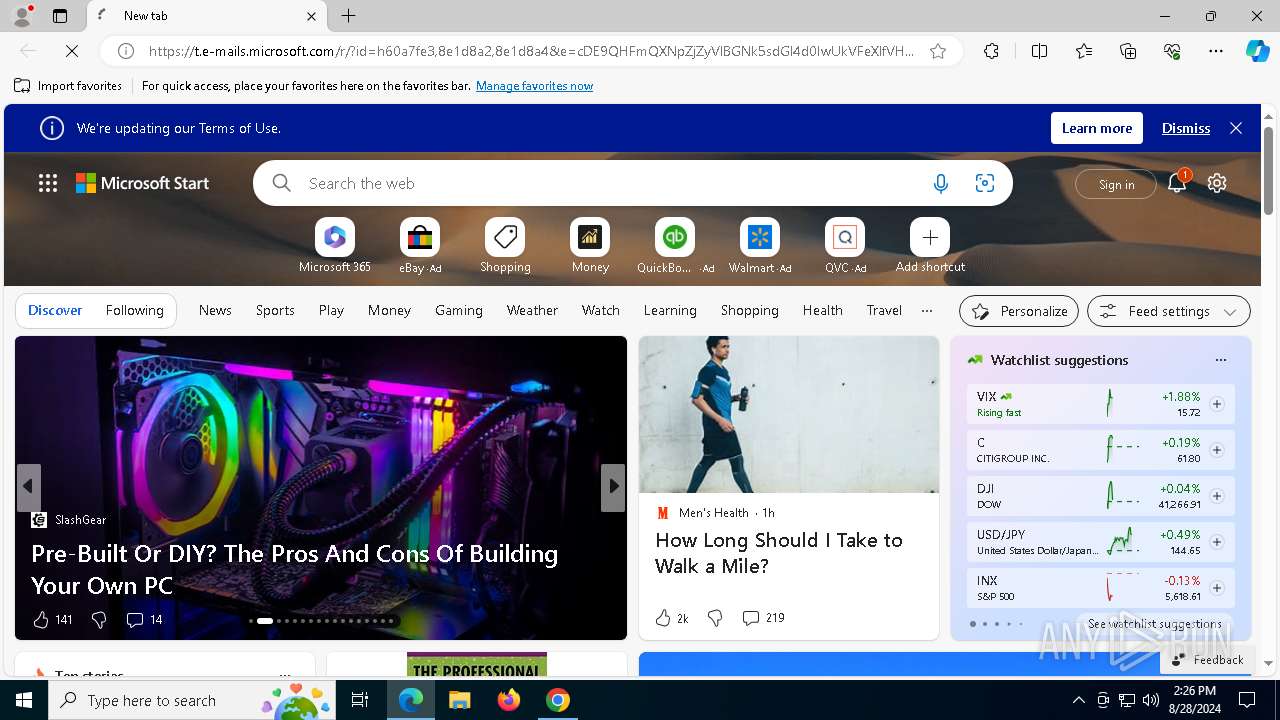Screen dimensions: 1280x720
Task: Open the Collections icon
Action: point(1128,51)
